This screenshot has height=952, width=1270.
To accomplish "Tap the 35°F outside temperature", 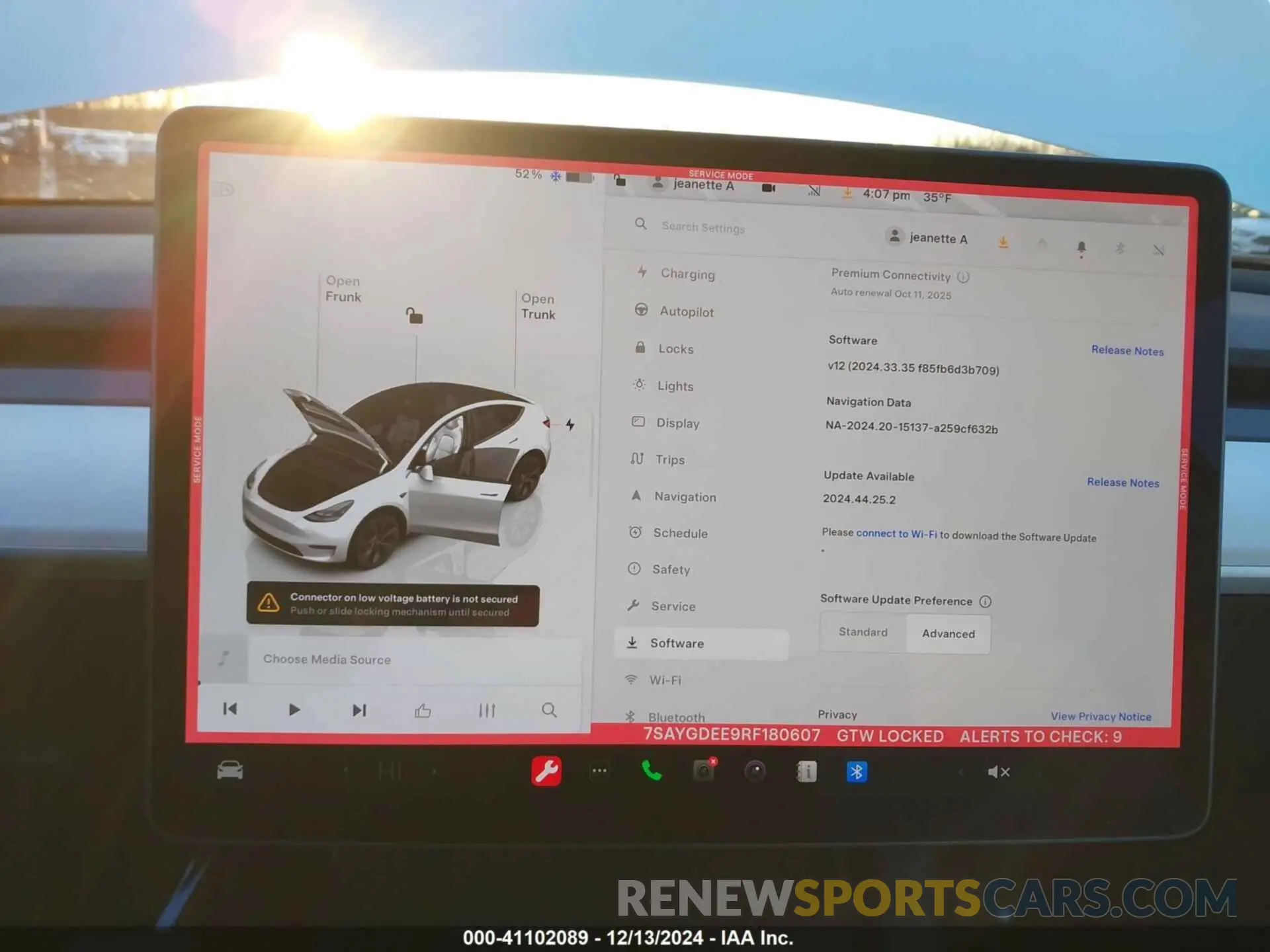I will [x=937, y=197].
